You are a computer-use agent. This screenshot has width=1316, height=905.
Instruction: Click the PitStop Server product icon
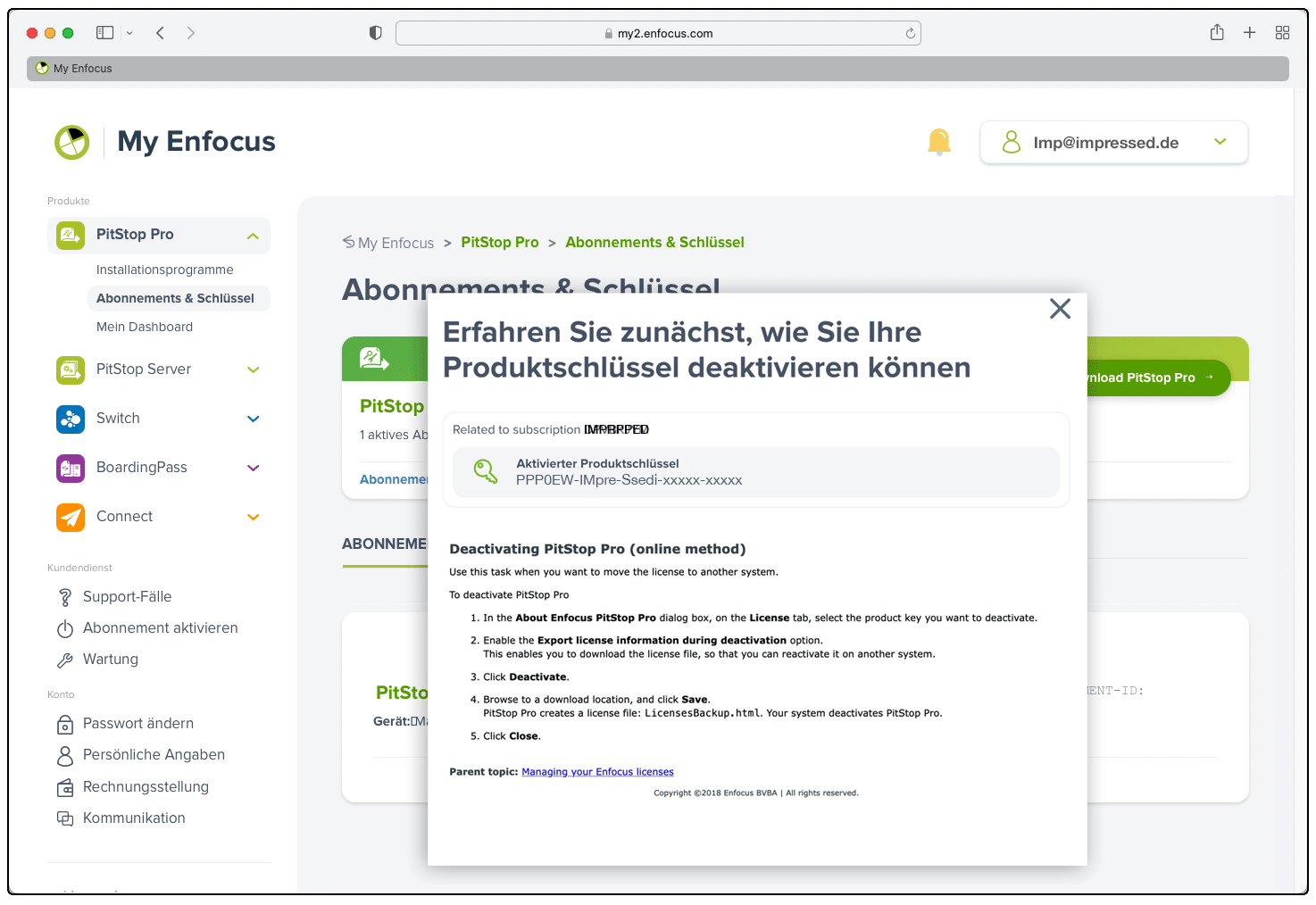tap(71, 369)
